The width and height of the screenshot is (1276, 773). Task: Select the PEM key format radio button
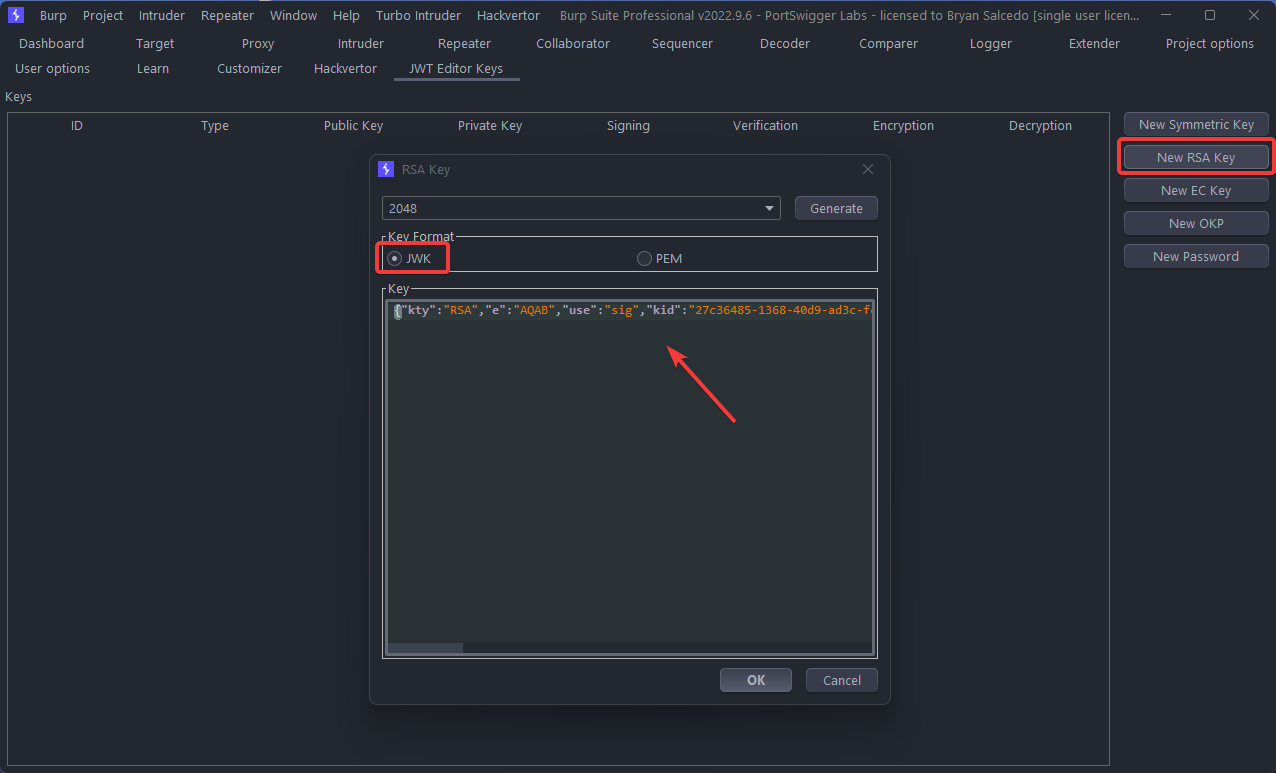pyautogui.click(x=644, y=258)
